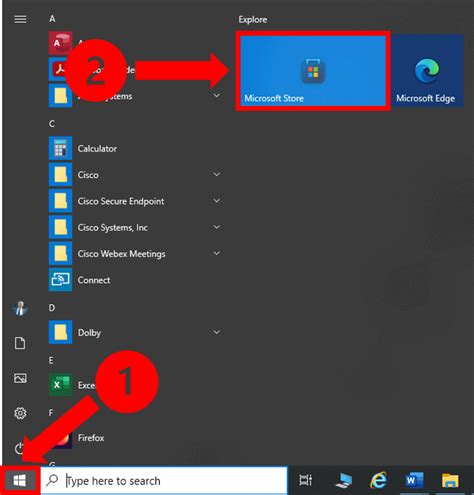Click the Dolby folder icon
474x495 pixels.
pyautogui.click(x=60, y=332)
